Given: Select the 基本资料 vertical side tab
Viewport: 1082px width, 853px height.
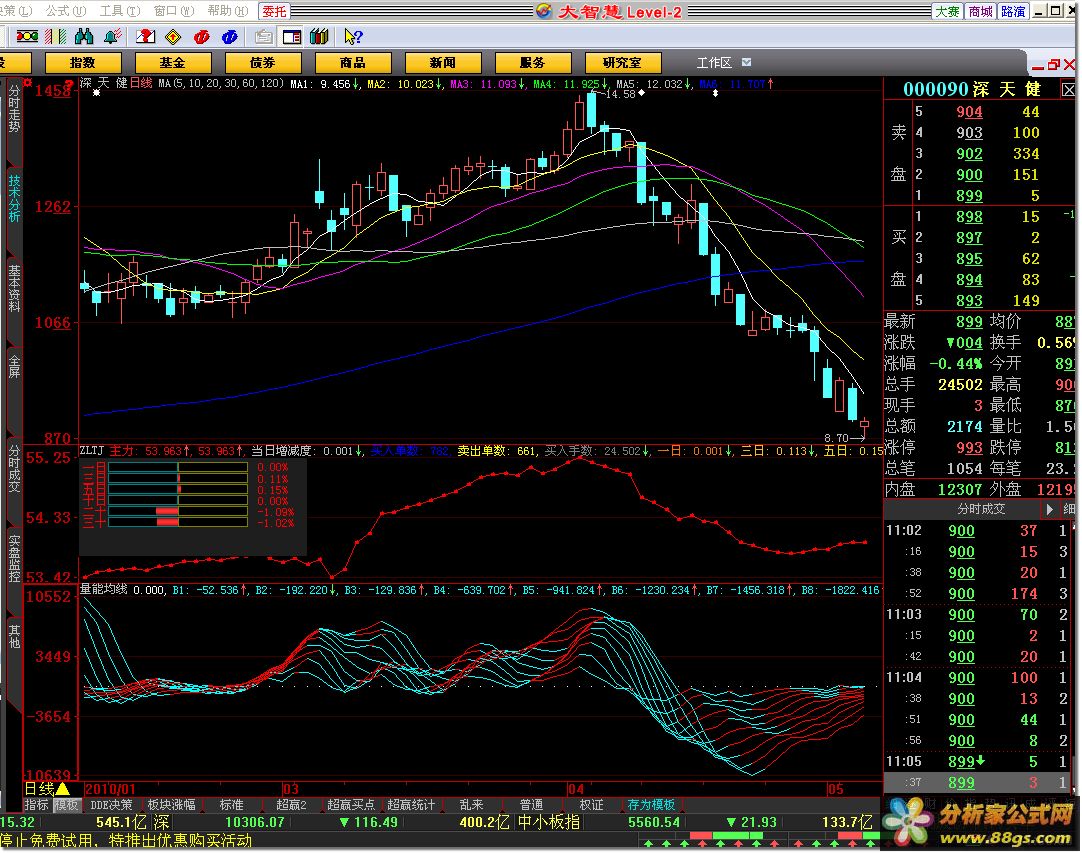Looking at the screenshot, I should tap(14, 288).
